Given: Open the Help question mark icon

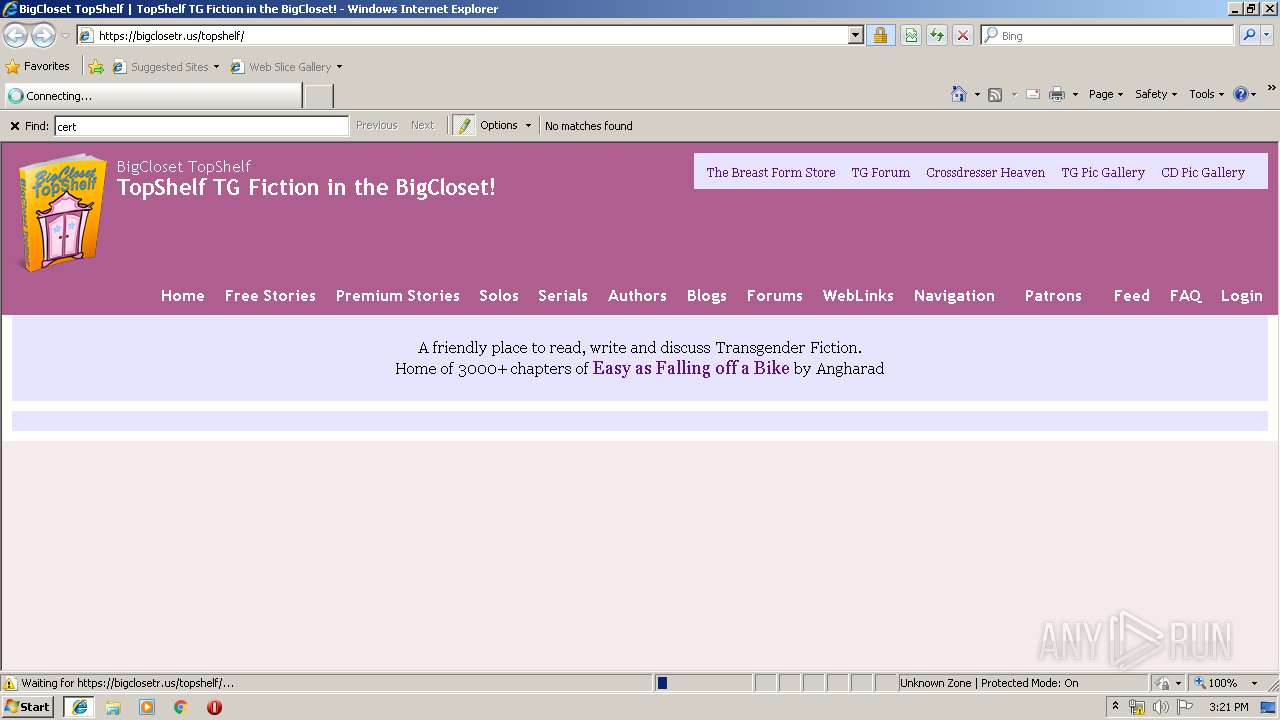Looking at the screenshot, I should click(1241, 94).
